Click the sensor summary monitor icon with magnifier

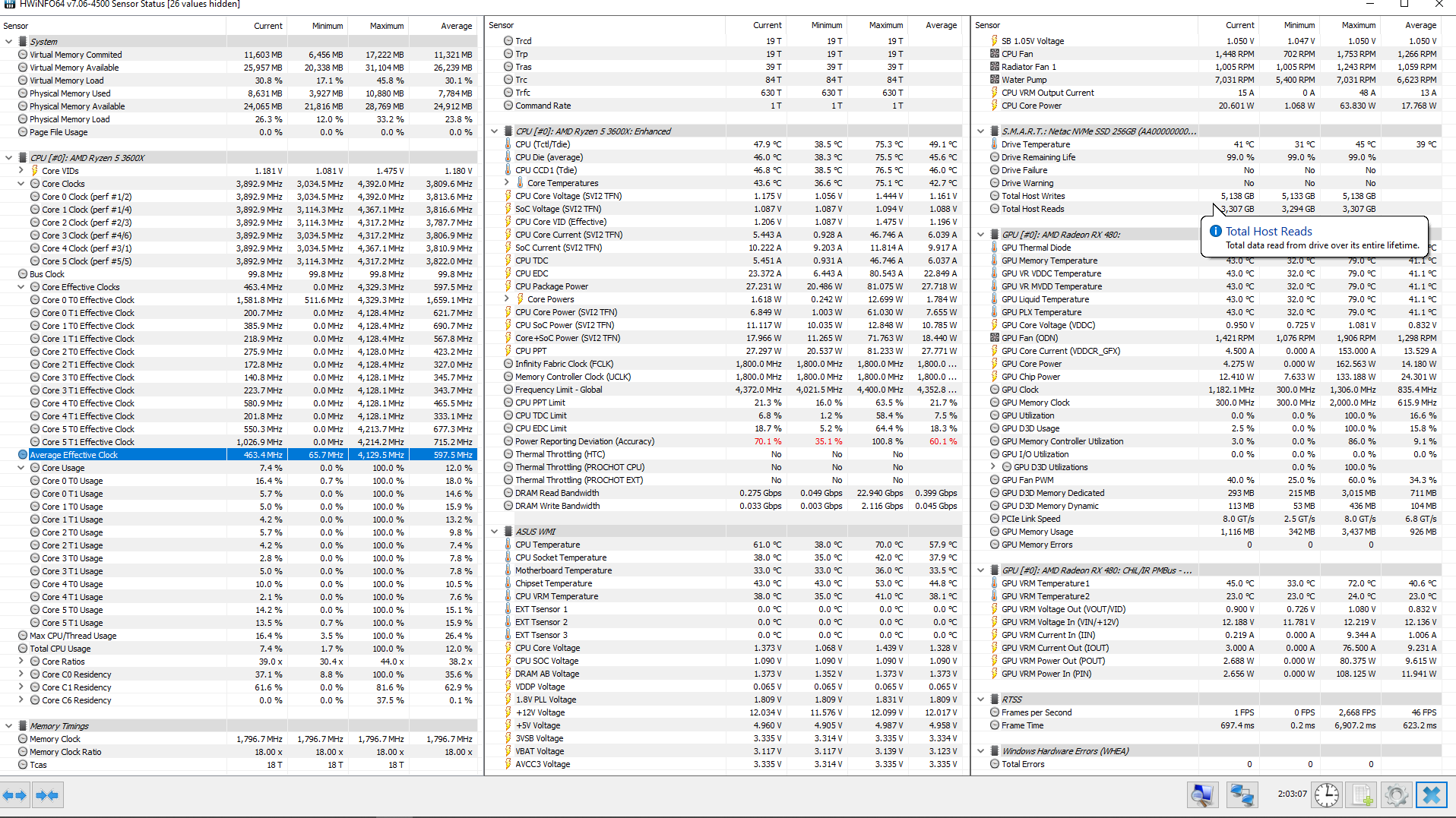click(x=1202, y=795)
